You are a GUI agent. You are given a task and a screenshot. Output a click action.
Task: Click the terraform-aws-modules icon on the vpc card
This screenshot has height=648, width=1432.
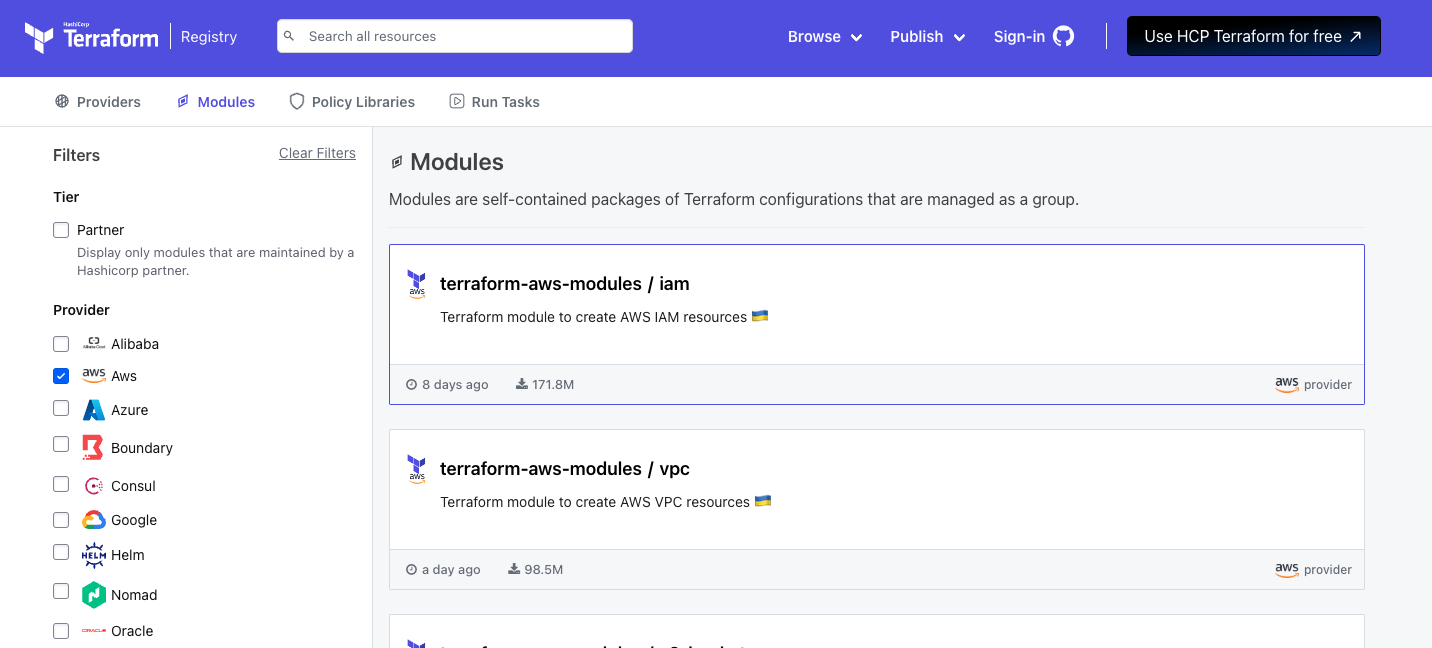[417, 469]
